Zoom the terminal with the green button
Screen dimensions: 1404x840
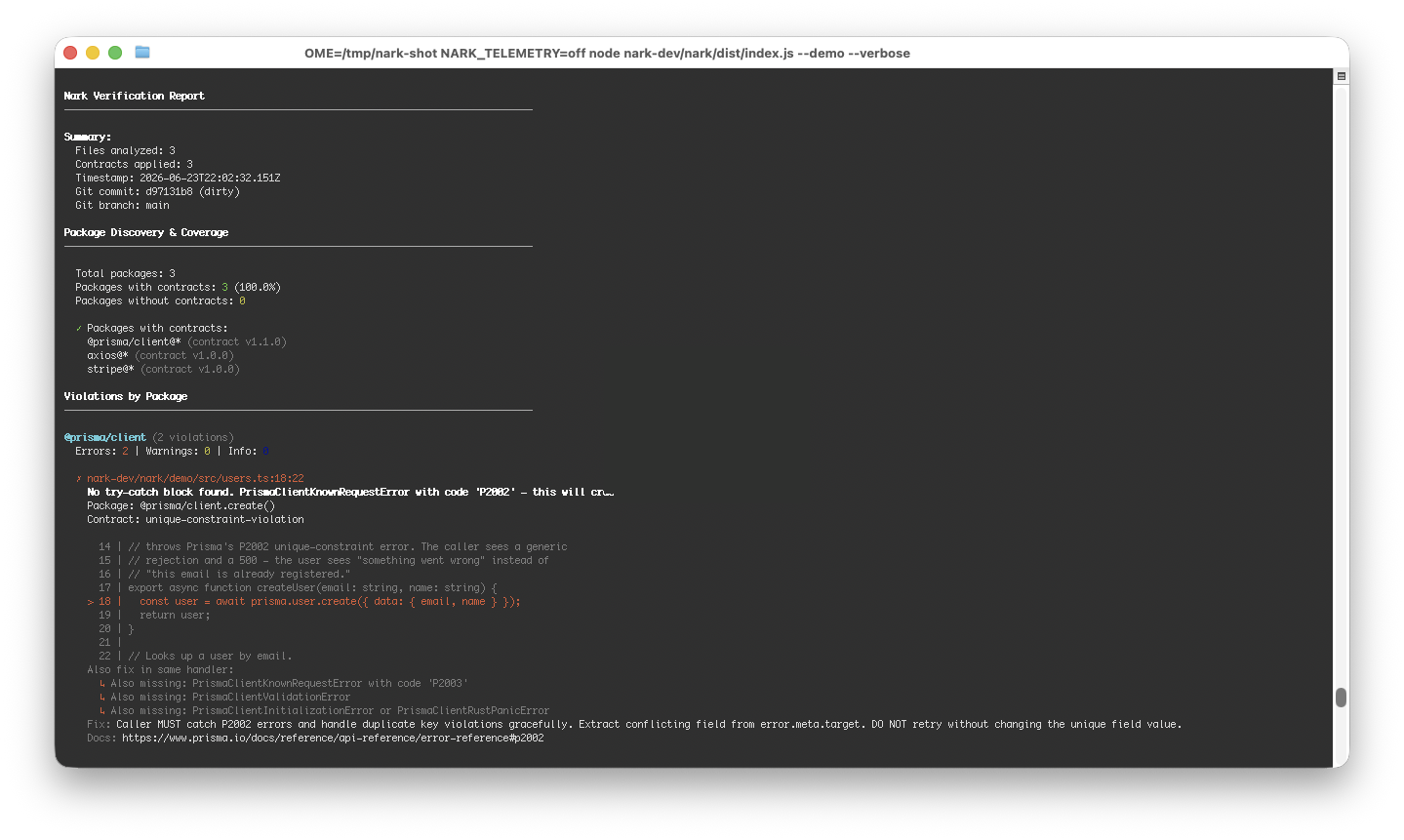(x=115, y=53)
